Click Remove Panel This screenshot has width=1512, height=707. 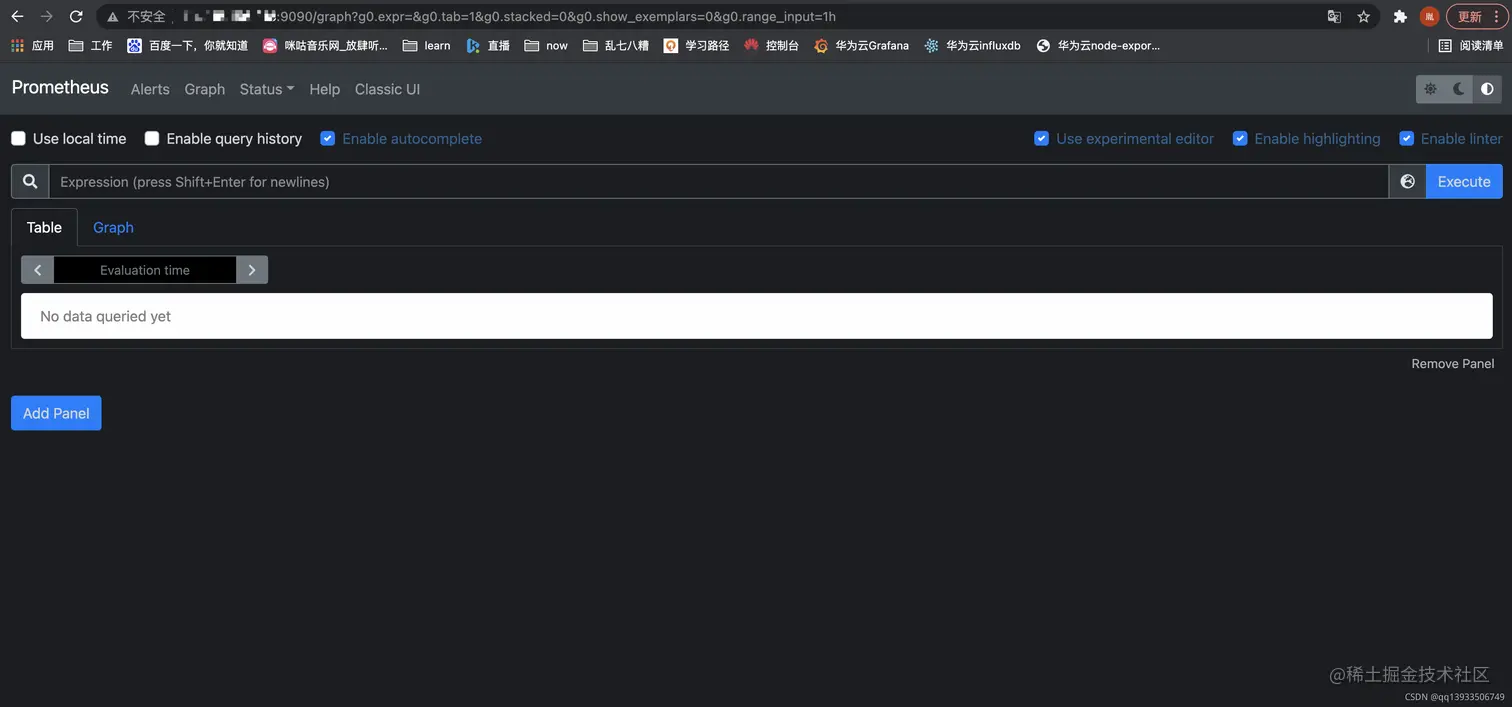(1452, 364)
